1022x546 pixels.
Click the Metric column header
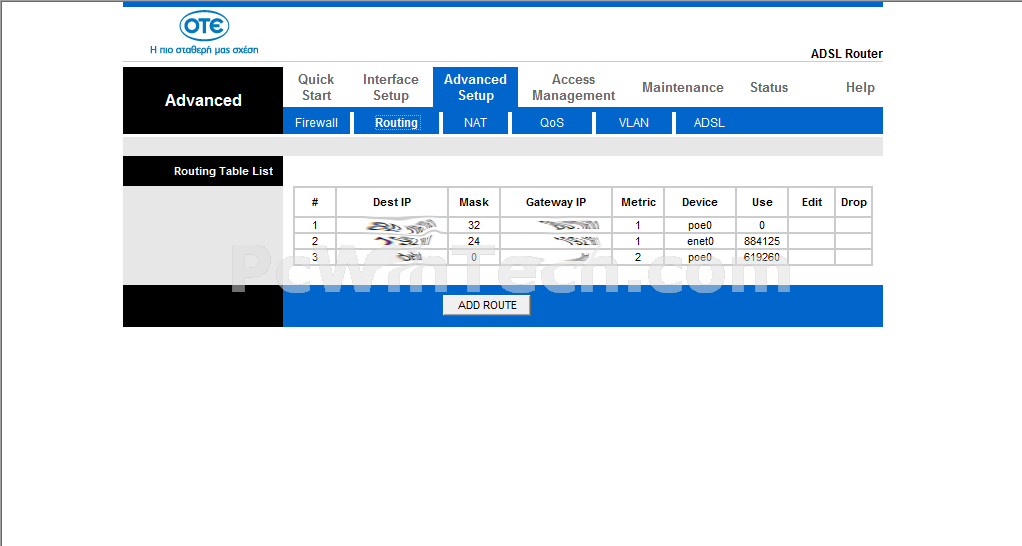638,202
